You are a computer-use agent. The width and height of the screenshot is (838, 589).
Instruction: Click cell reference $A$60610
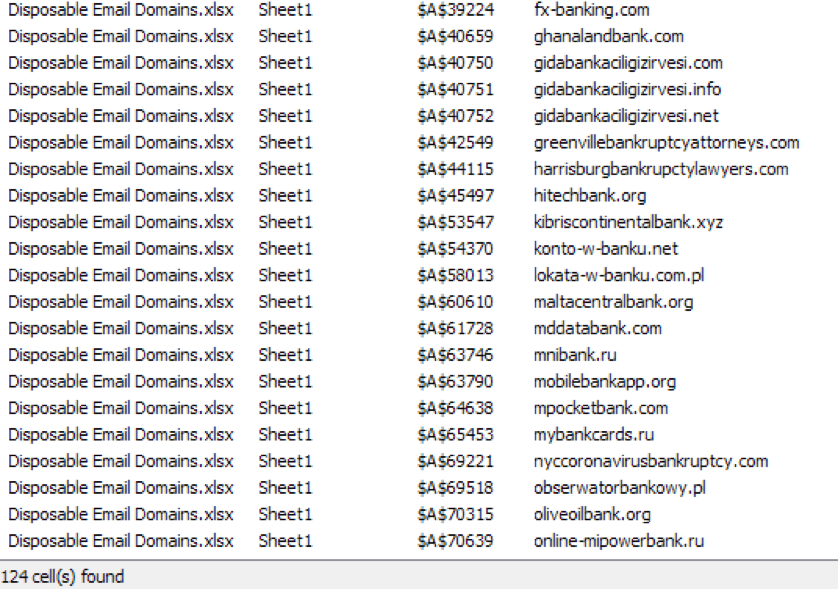[x=455, y=302]
